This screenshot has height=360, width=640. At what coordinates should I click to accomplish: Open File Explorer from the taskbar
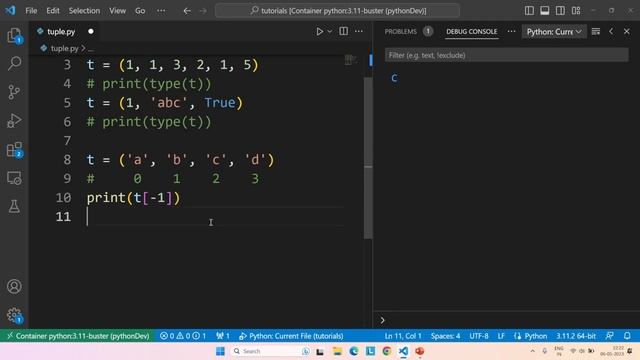tap(337, 351)
